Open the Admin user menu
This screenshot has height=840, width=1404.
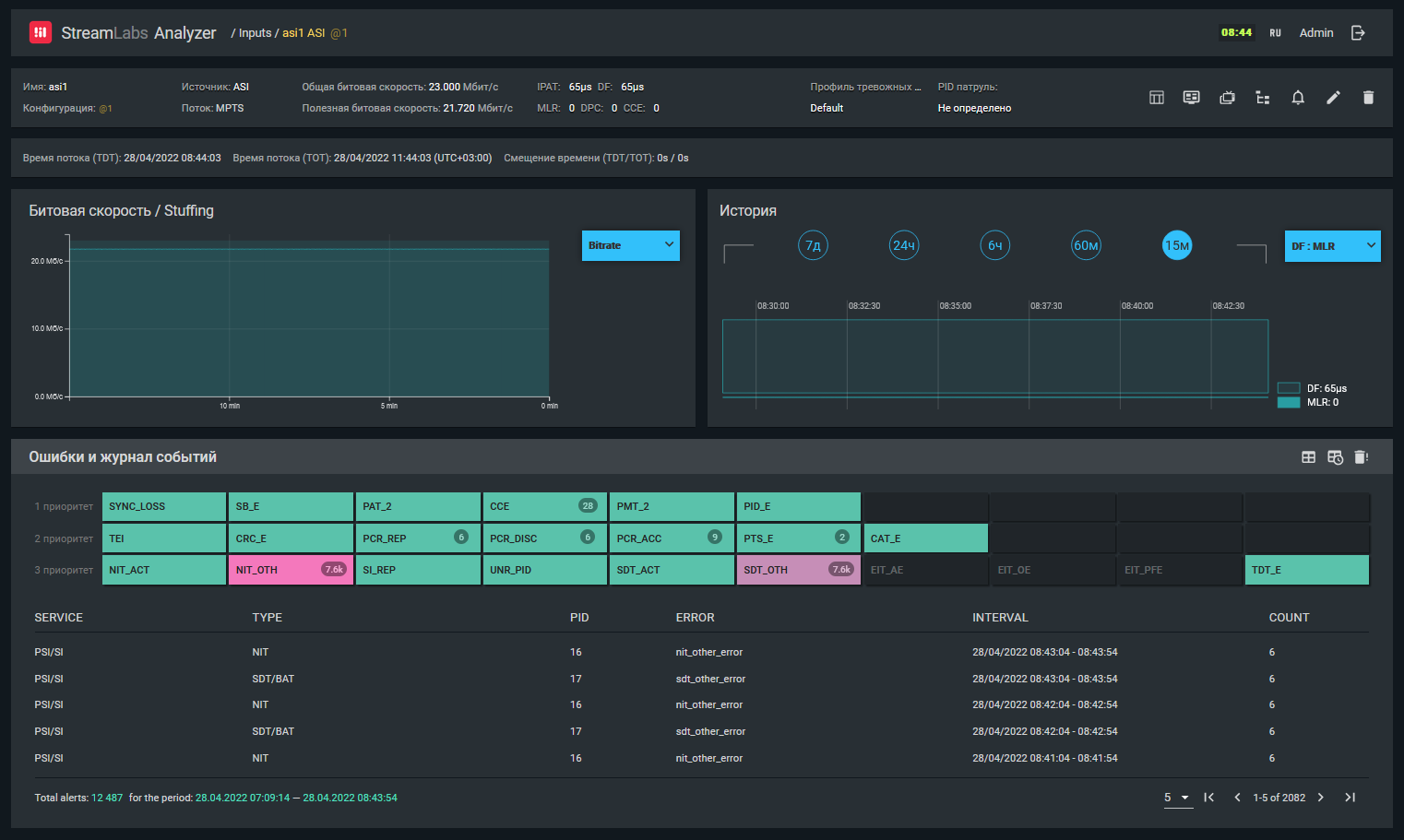(1316, 33)
